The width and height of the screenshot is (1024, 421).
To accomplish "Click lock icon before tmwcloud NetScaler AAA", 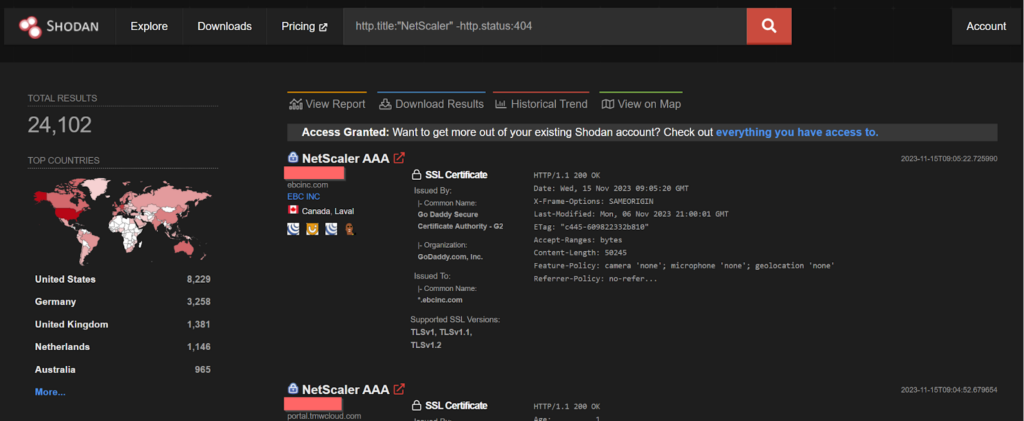I will pos(293,389).
